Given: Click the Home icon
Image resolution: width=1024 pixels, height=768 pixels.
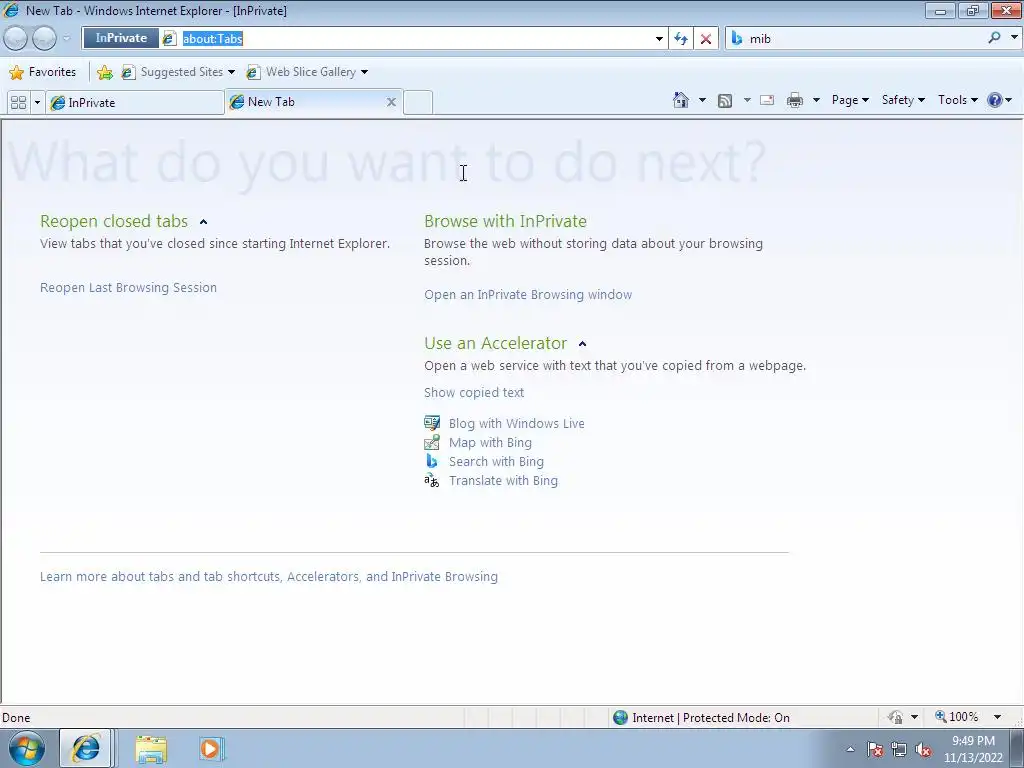Looking at the screenshot, I should 680,100.
